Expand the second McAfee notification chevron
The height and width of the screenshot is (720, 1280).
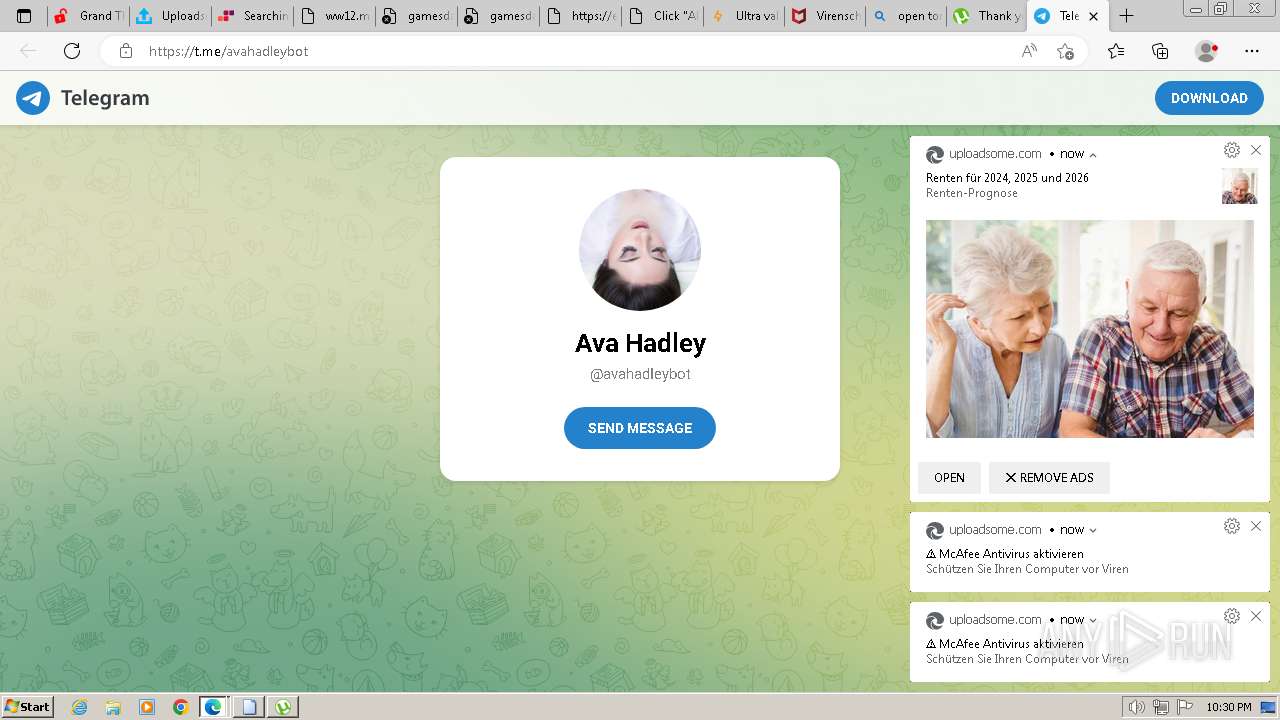click(1093, 621)
